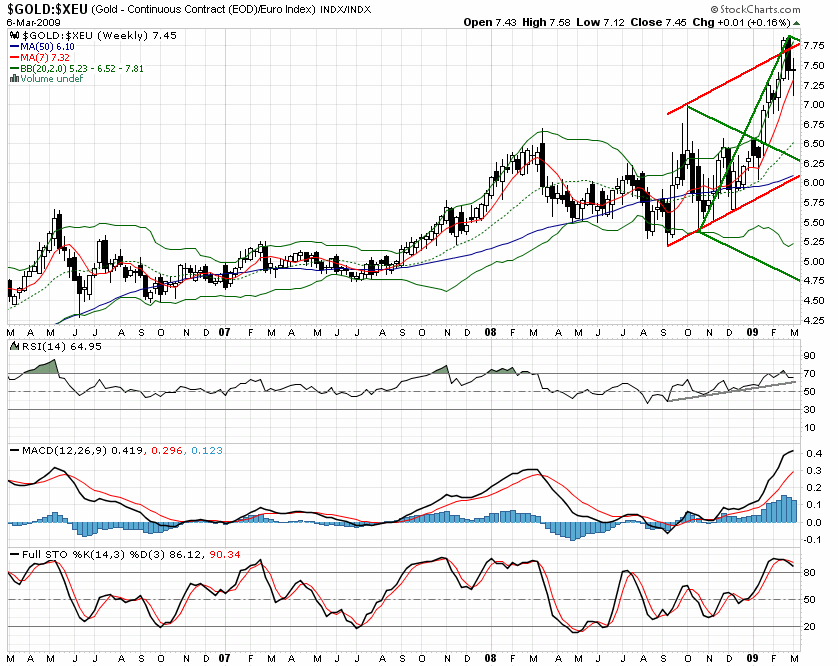
Task: Click the $GOLD:$XEU chart title
Action: click(47, 9)
